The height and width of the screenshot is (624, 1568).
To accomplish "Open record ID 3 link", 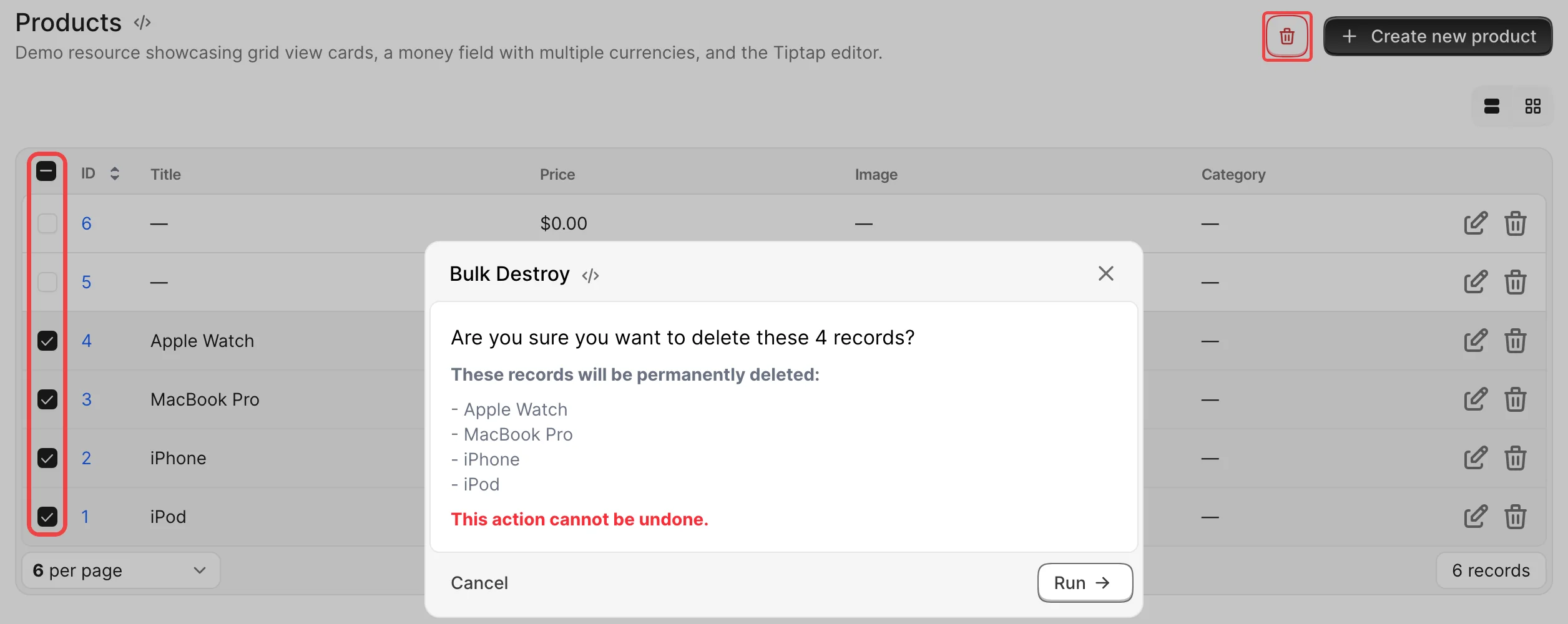I will point(86,399).
